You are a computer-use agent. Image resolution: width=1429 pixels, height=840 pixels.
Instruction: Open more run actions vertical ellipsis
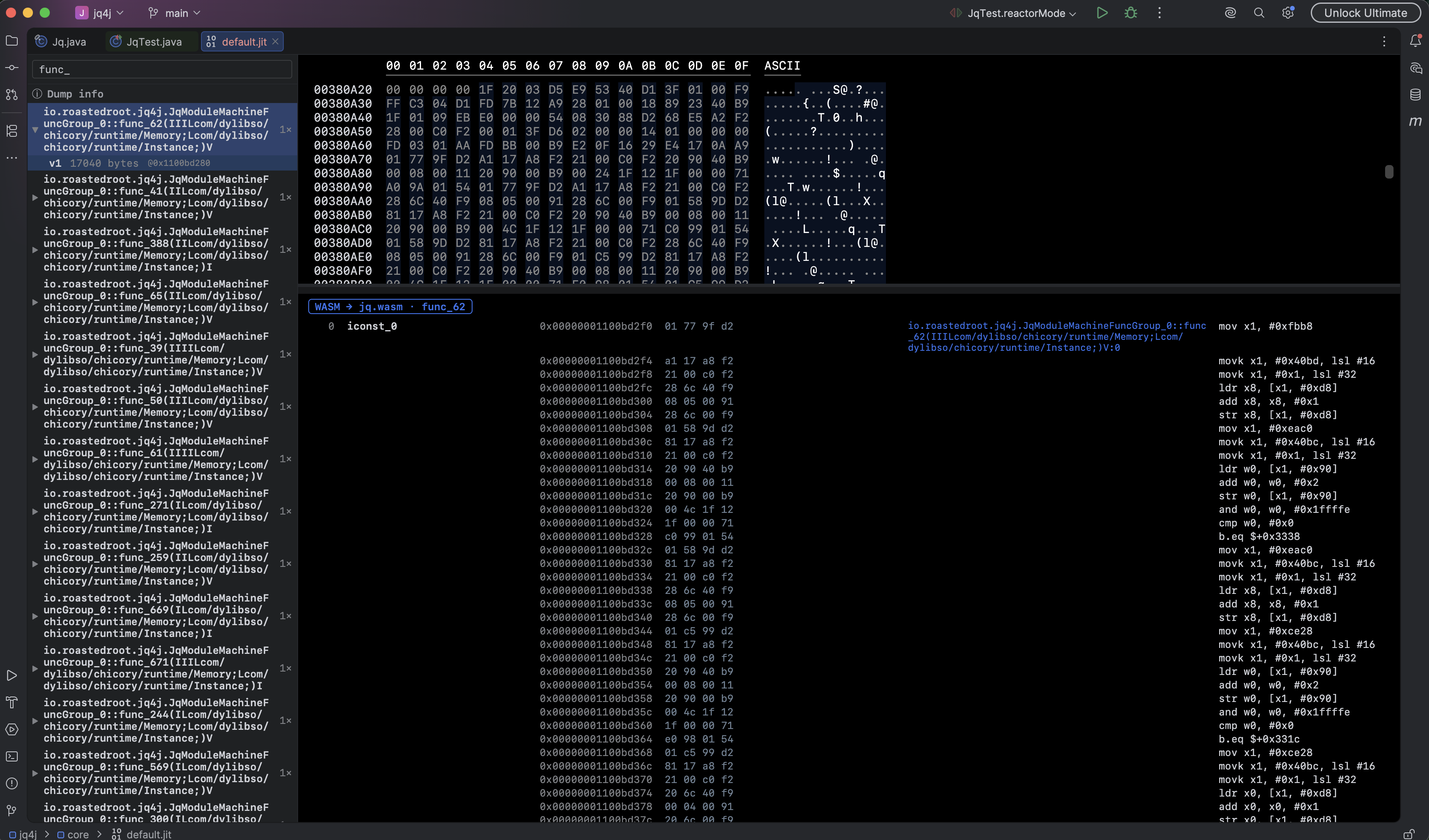pyautogui.click(x=1160, y=13)
